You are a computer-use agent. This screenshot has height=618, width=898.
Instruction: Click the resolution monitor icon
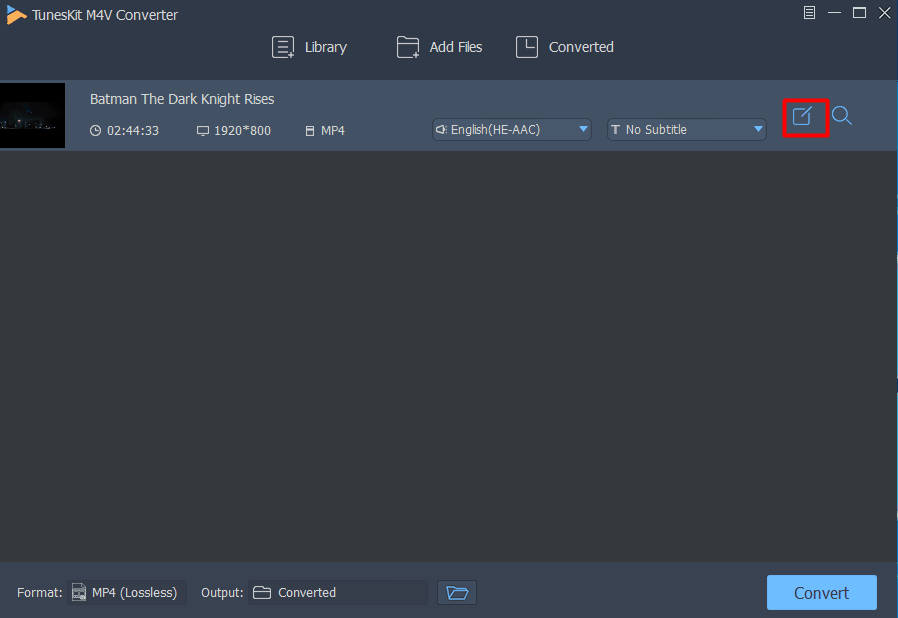(203, 131)
